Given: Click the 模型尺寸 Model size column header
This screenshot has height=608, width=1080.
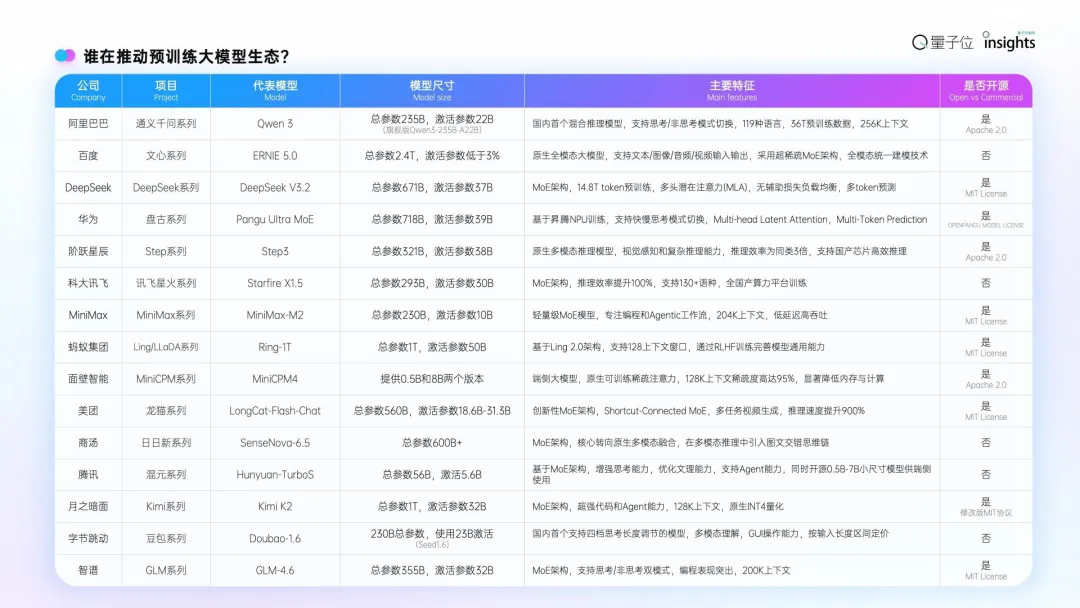Looking at the screenshot, I should [x=432, y=90].
